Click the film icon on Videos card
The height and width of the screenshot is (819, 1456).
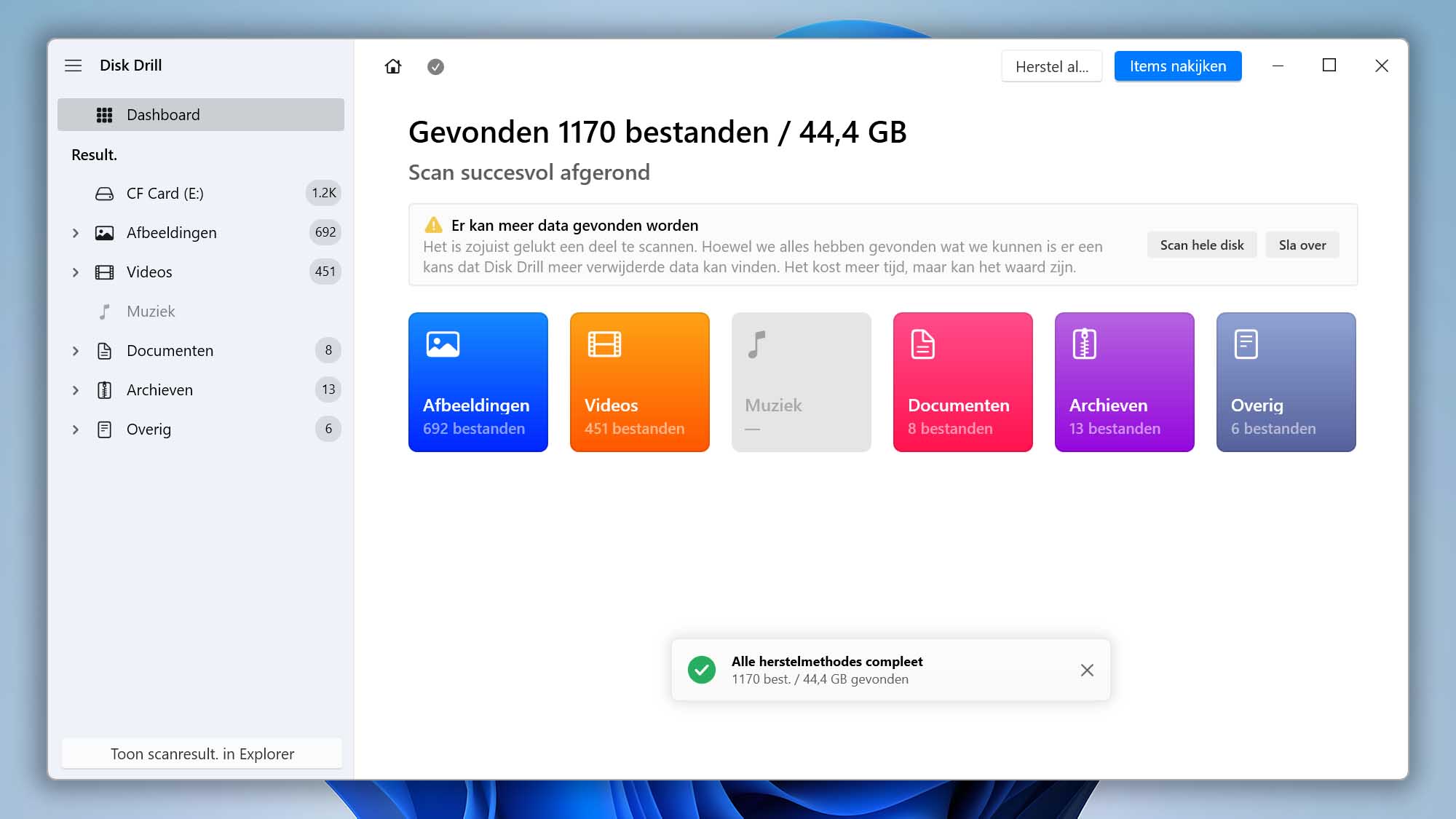point(604,344)
